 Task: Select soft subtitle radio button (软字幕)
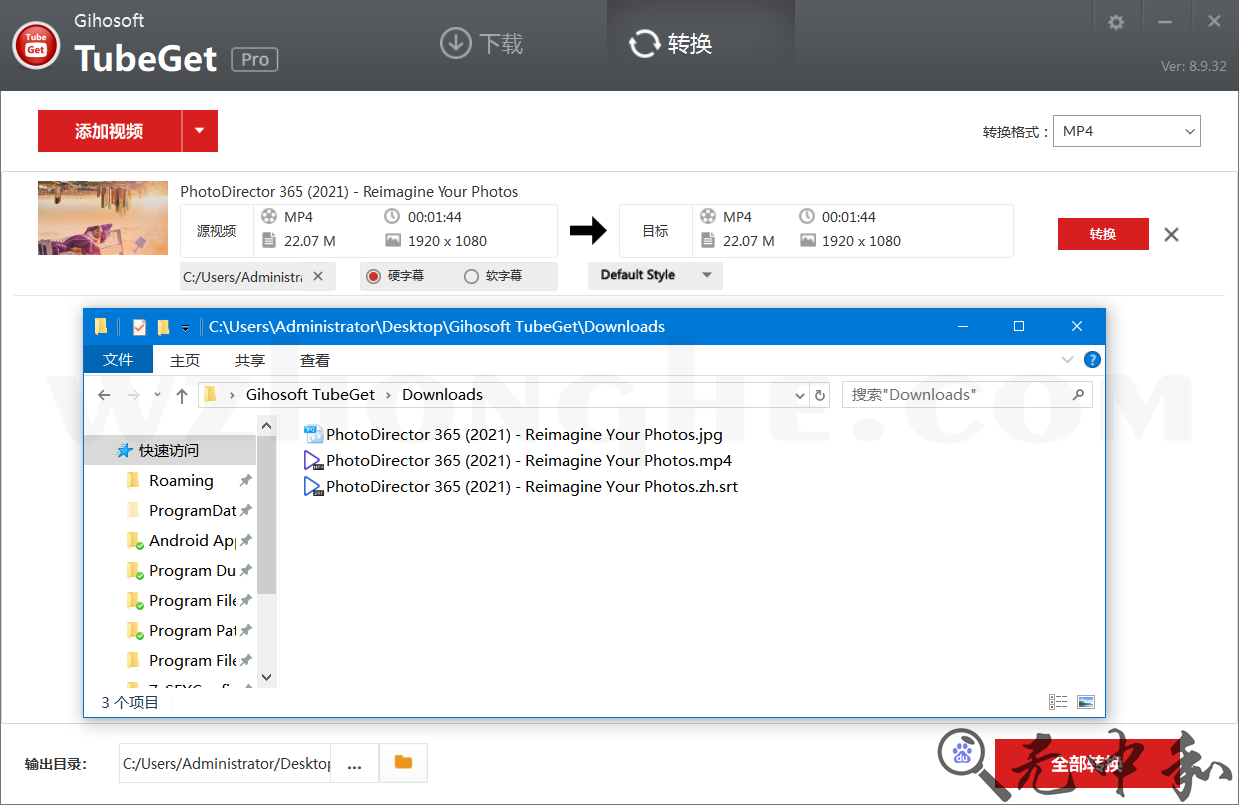tap(472, 276)
